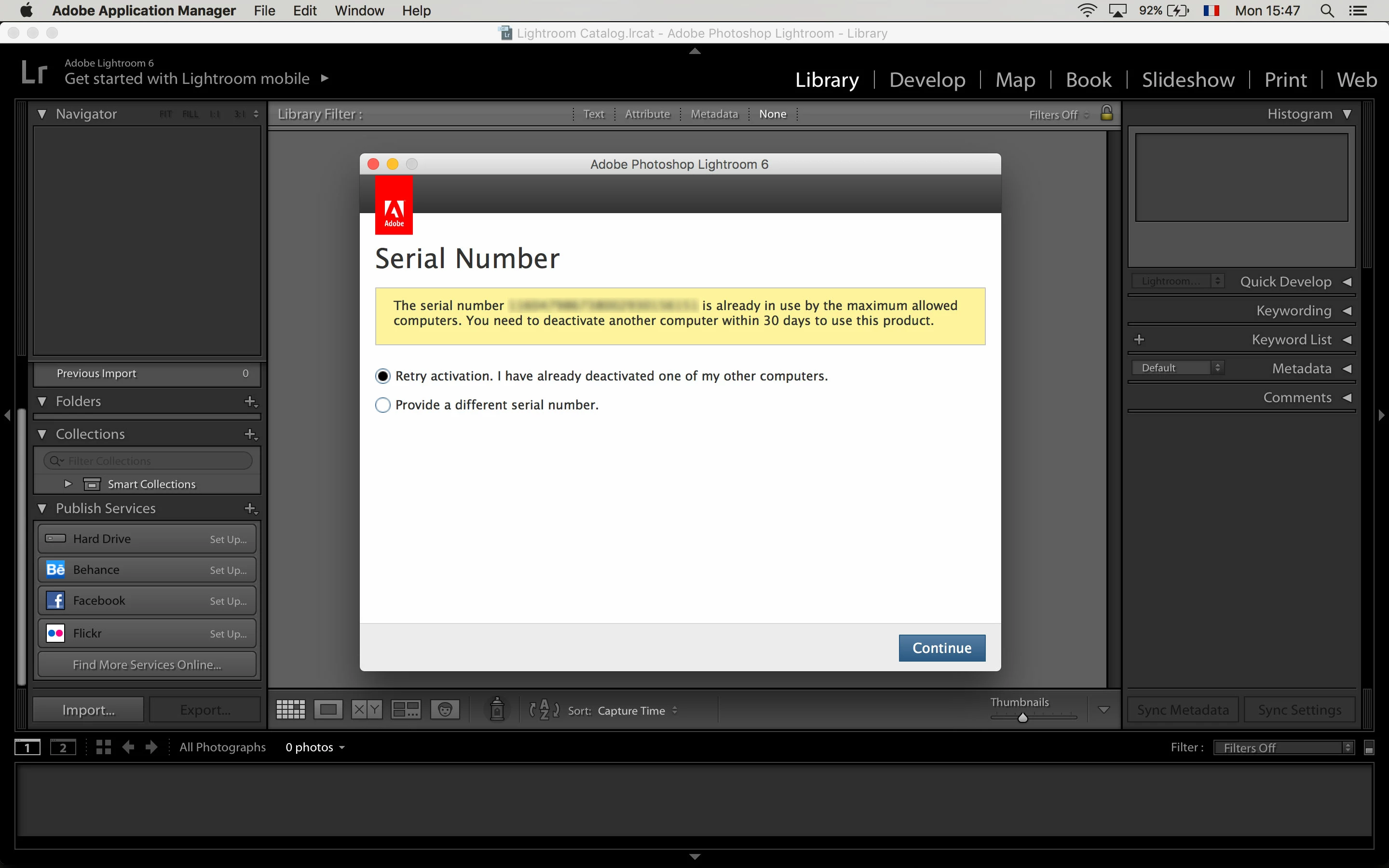Switch to the Develop module
The height and width of the screenshot is (868, 1389).
click(x=927, y=80)
